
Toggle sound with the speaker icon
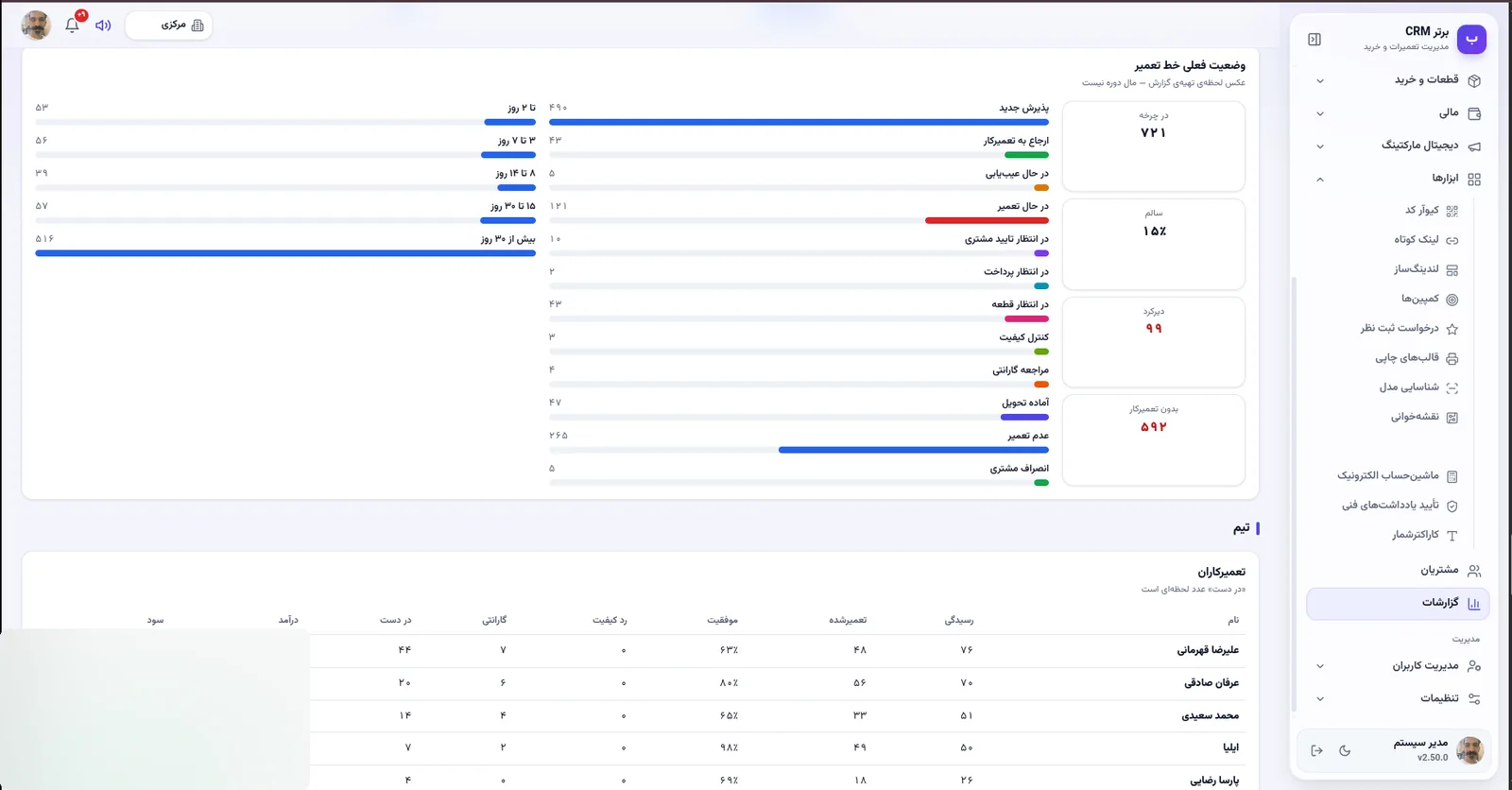pyautogui.click(x=103, y=26)
